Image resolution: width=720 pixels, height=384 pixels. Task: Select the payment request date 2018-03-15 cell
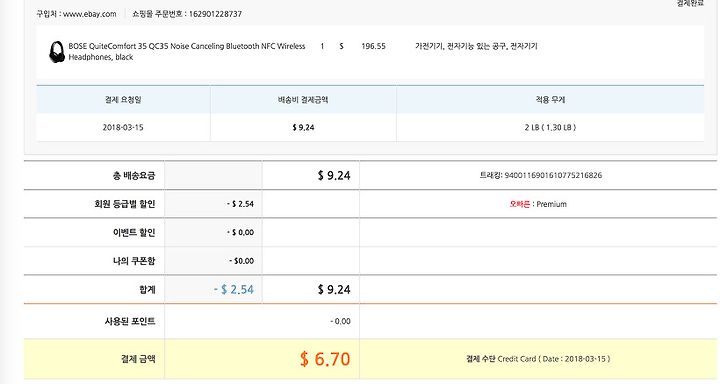(123, 127)
